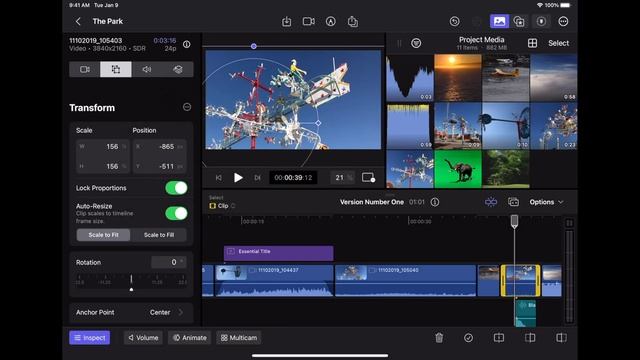Viewport: 640px width, 360px height.
Task: Select clip 11102019_105040 in timeline
Action: 405,280
